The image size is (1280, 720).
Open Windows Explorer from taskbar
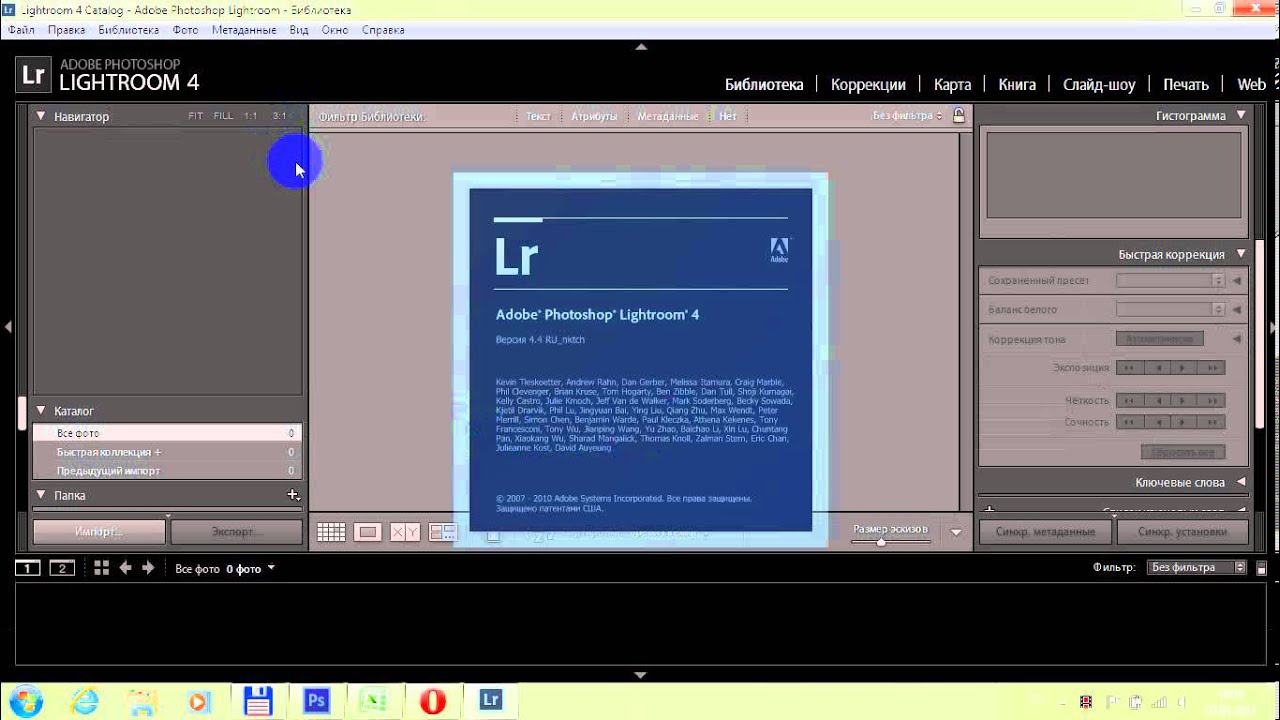(x=142, y=701)
